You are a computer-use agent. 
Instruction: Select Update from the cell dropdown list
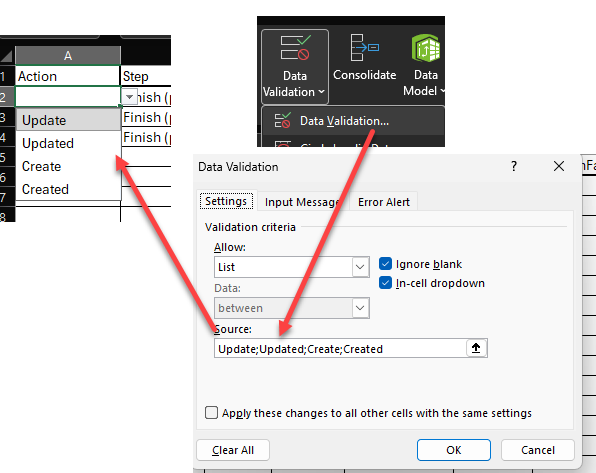pos(68,120)
